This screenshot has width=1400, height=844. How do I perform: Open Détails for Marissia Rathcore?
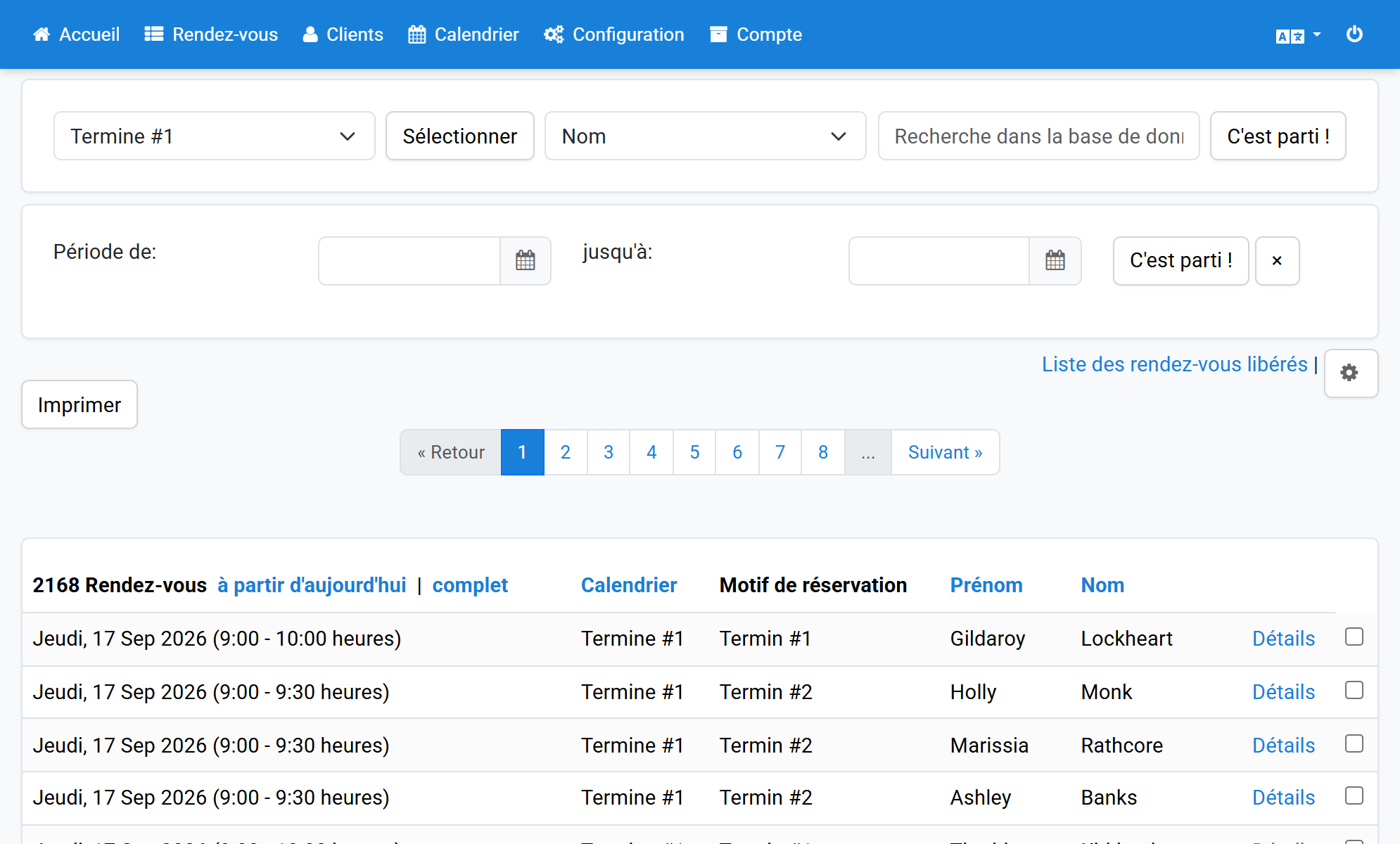click(1283, 745)
